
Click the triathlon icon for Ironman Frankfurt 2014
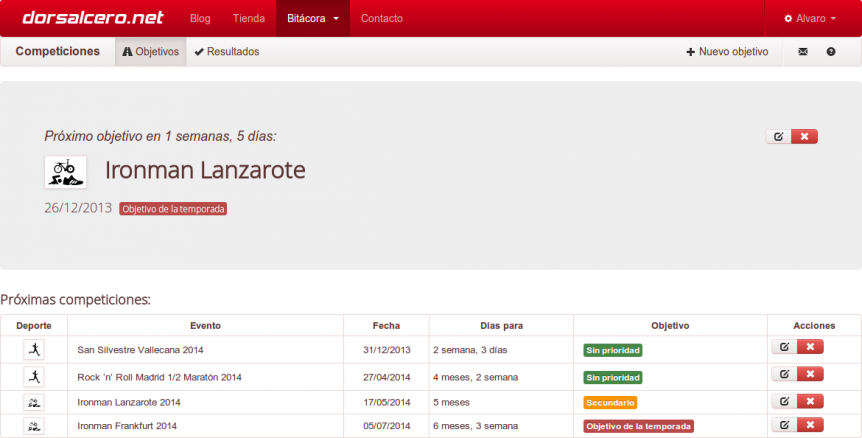coord(34,426)
